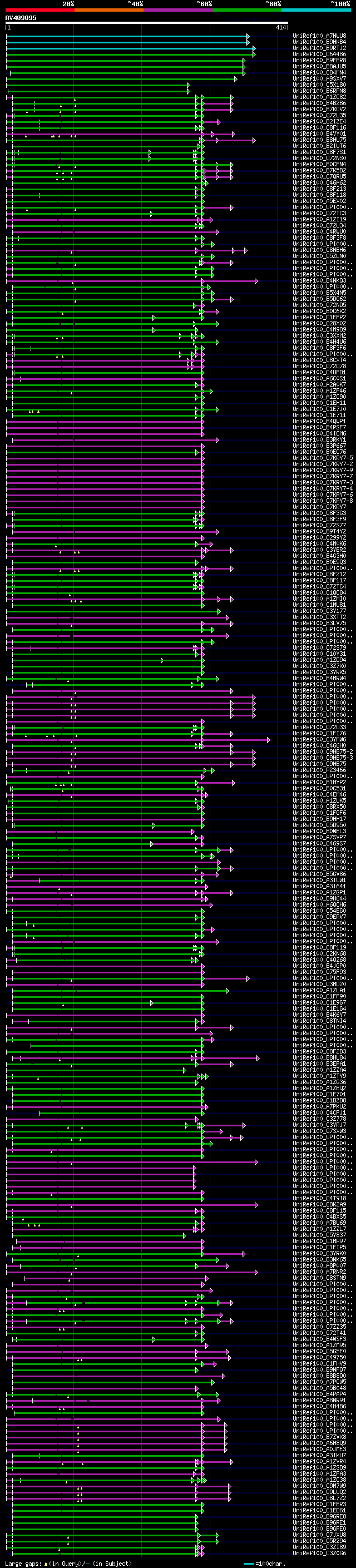Select hit label UniRef100_B7XCY2
The image size is (356, 1568).
[x=319, y=109]
